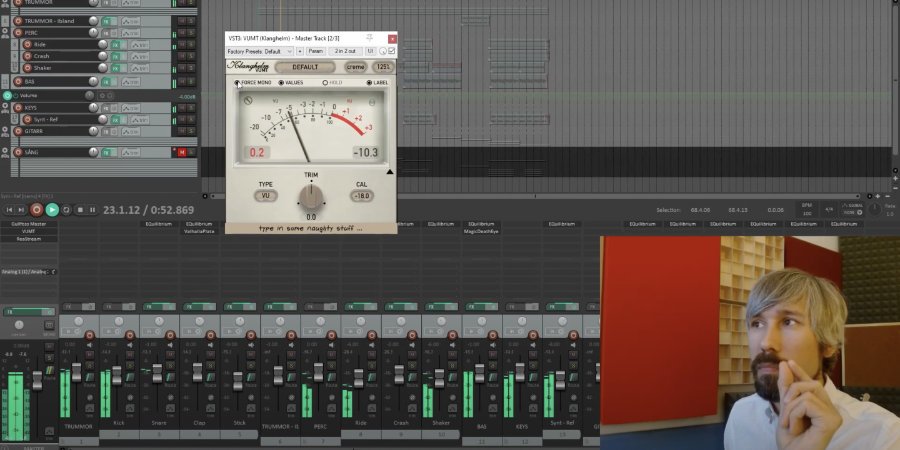
Task: Pin the VUMT plugin window on top
Action: [370, 38]
